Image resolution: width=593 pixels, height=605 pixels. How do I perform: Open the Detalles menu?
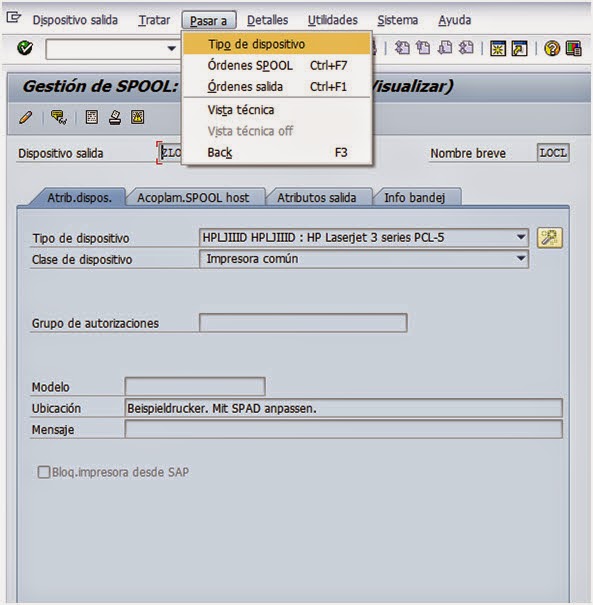(267, 20)
